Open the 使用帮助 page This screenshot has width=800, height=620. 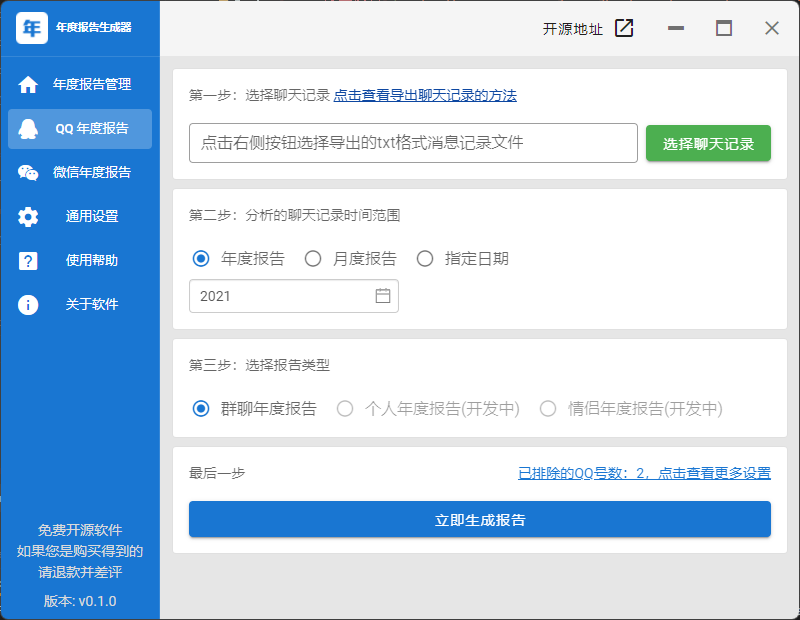point(80,261)
